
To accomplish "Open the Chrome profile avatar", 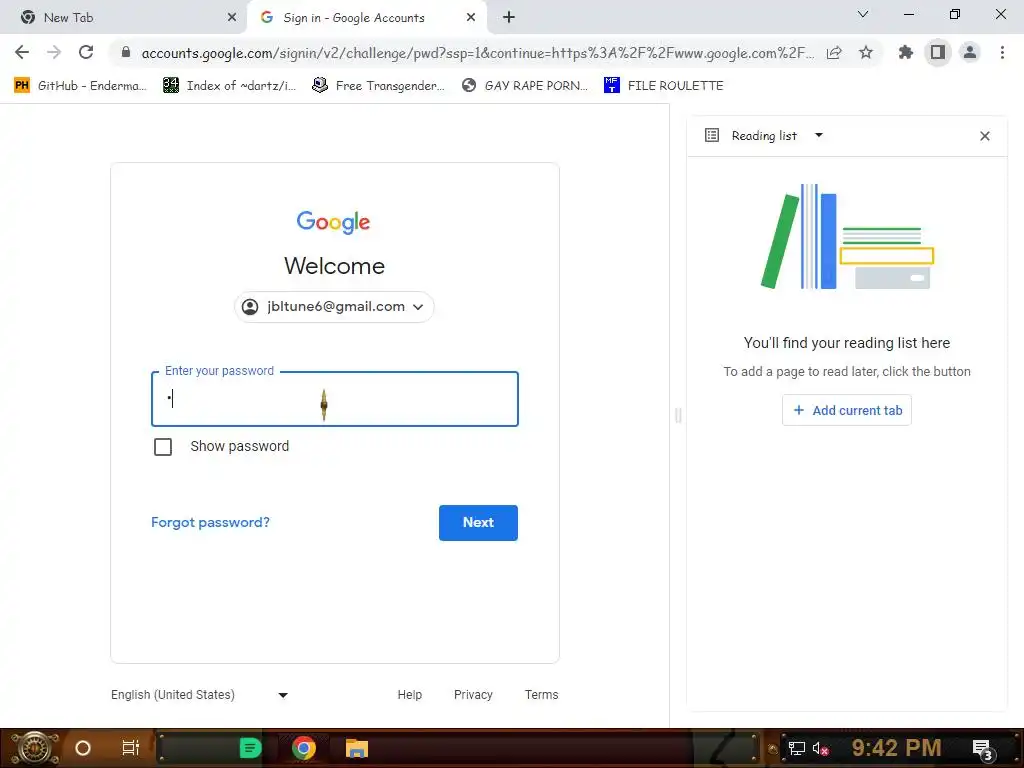I will pyautogui.click(x=970, y=52).
